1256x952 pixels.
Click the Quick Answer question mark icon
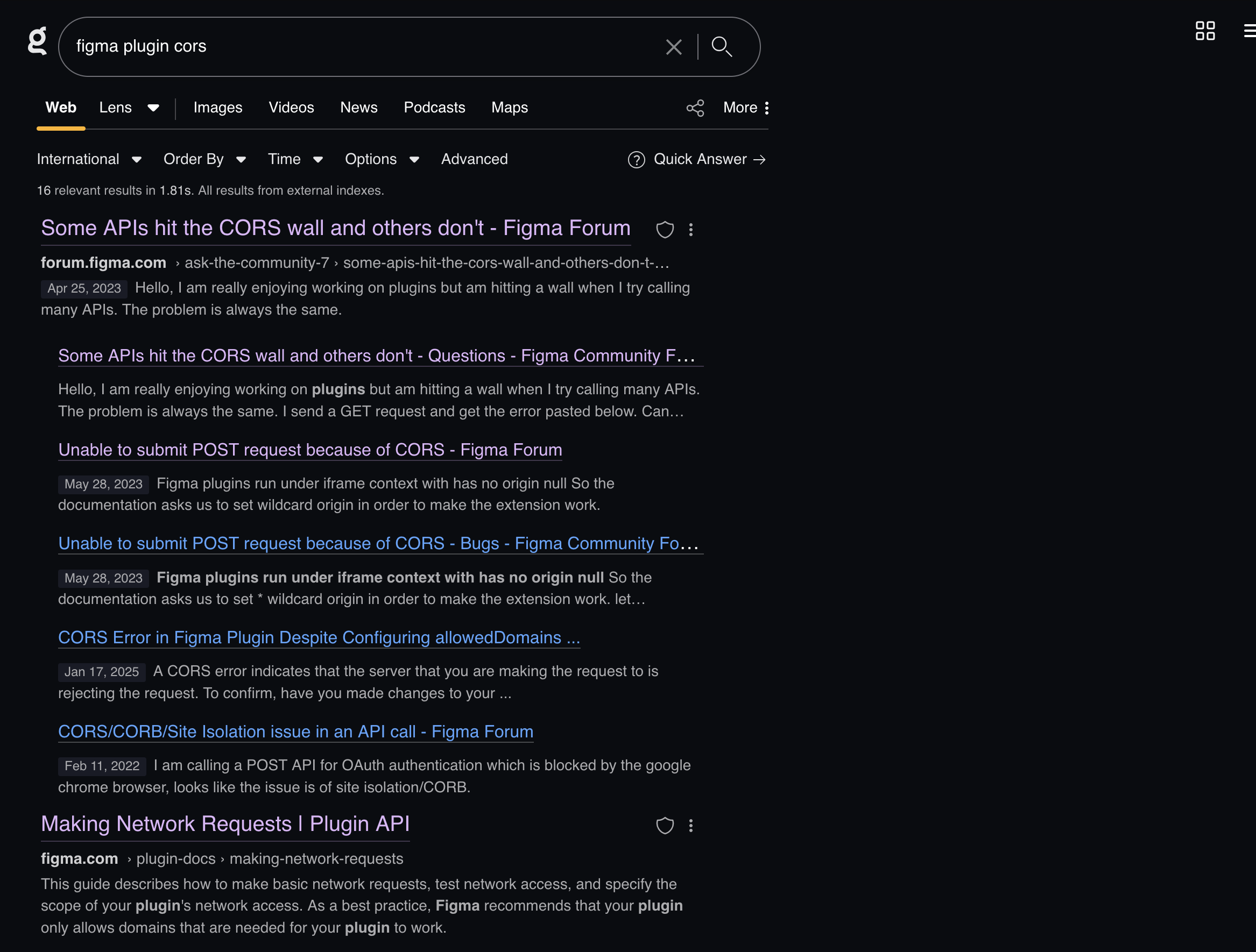(x=637, y=160)
